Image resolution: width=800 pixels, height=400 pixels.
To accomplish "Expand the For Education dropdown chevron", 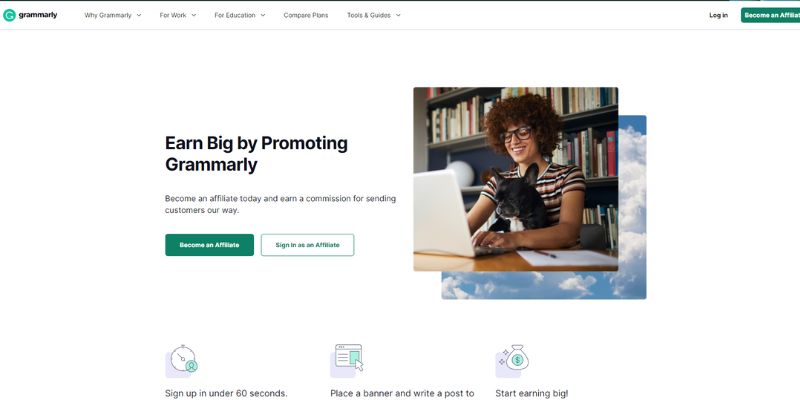I will pyautogui.click(x=263, y=15).
